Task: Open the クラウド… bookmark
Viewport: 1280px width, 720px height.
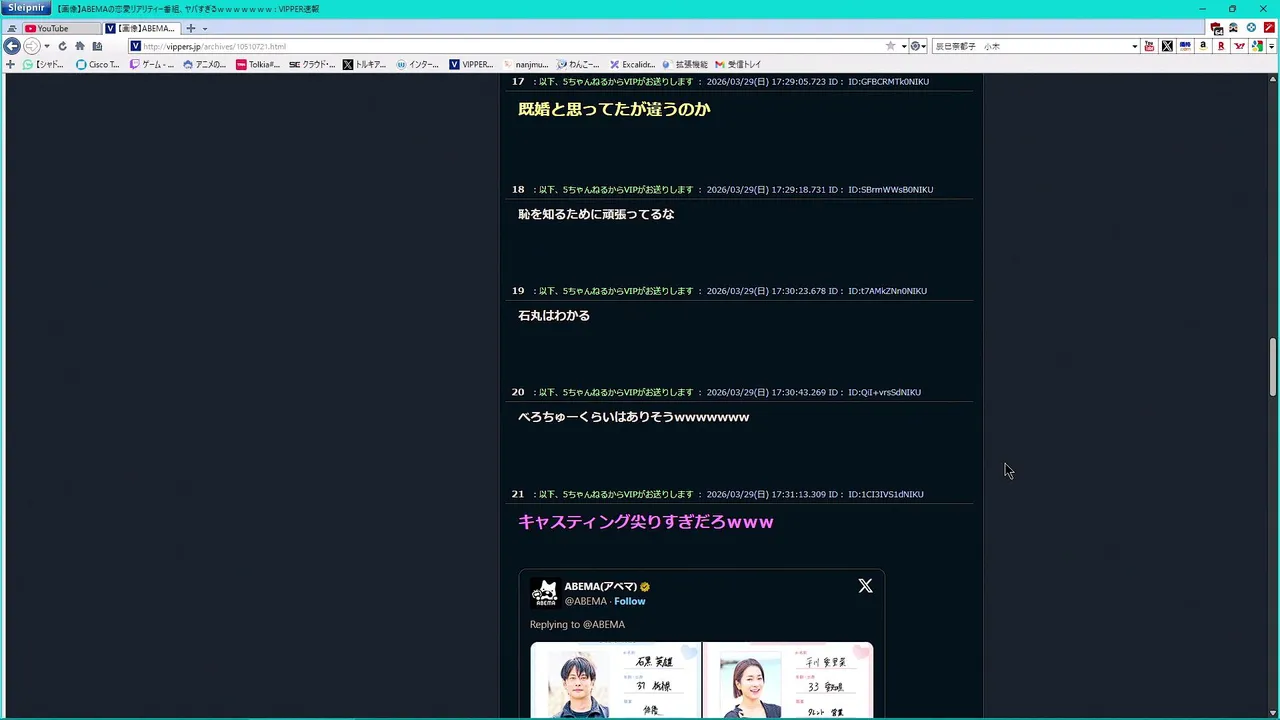Action: (312, 64)
